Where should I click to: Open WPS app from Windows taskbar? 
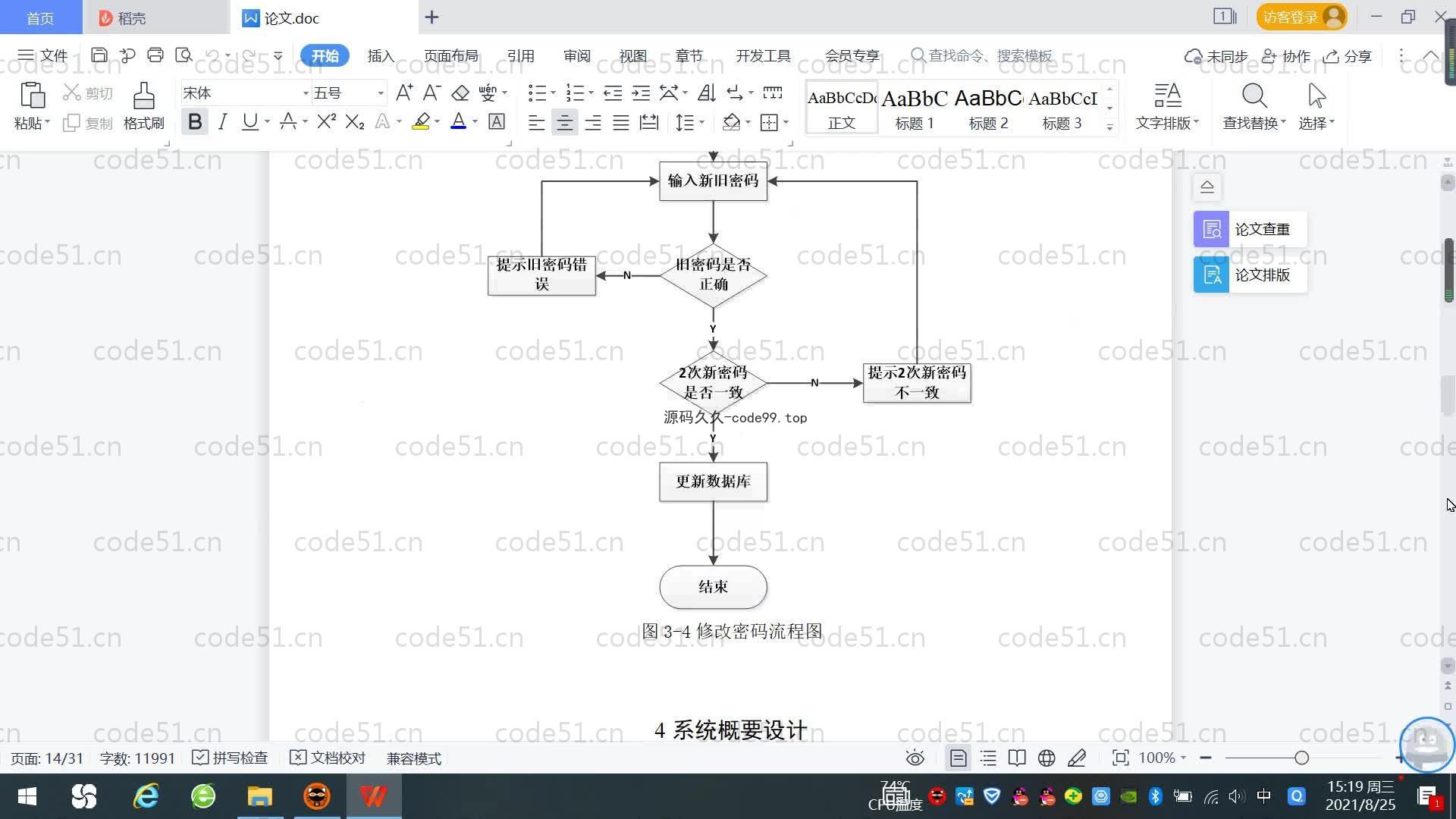(x=374, y=796)
